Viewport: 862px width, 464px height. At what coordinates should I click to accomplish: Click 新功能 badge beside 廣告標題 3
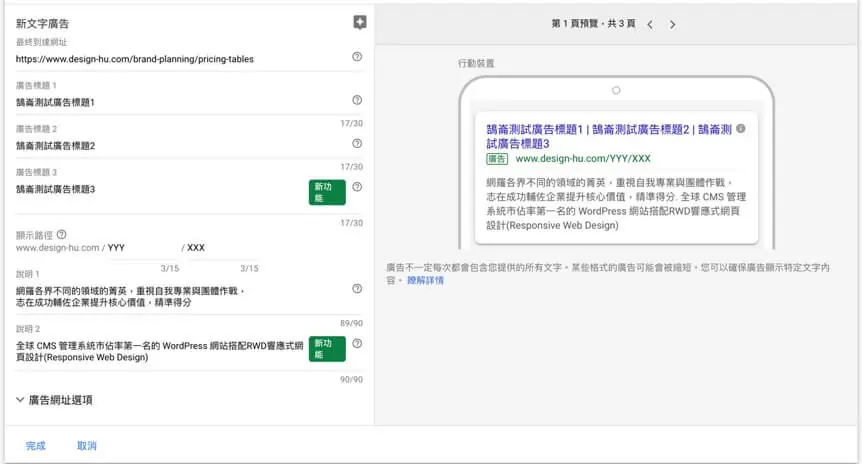pos(327,192)
